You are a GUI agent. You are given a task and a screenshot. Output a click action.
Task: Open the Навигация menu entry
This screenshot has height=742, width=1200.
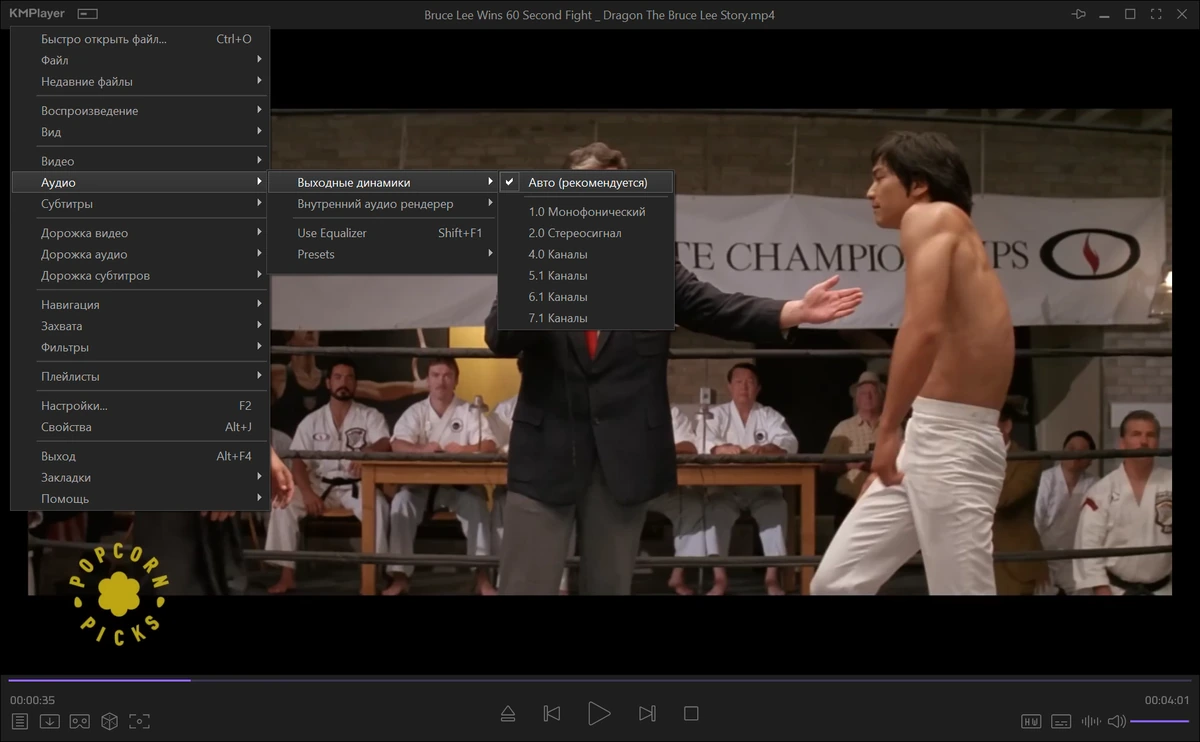click(140, 305)
